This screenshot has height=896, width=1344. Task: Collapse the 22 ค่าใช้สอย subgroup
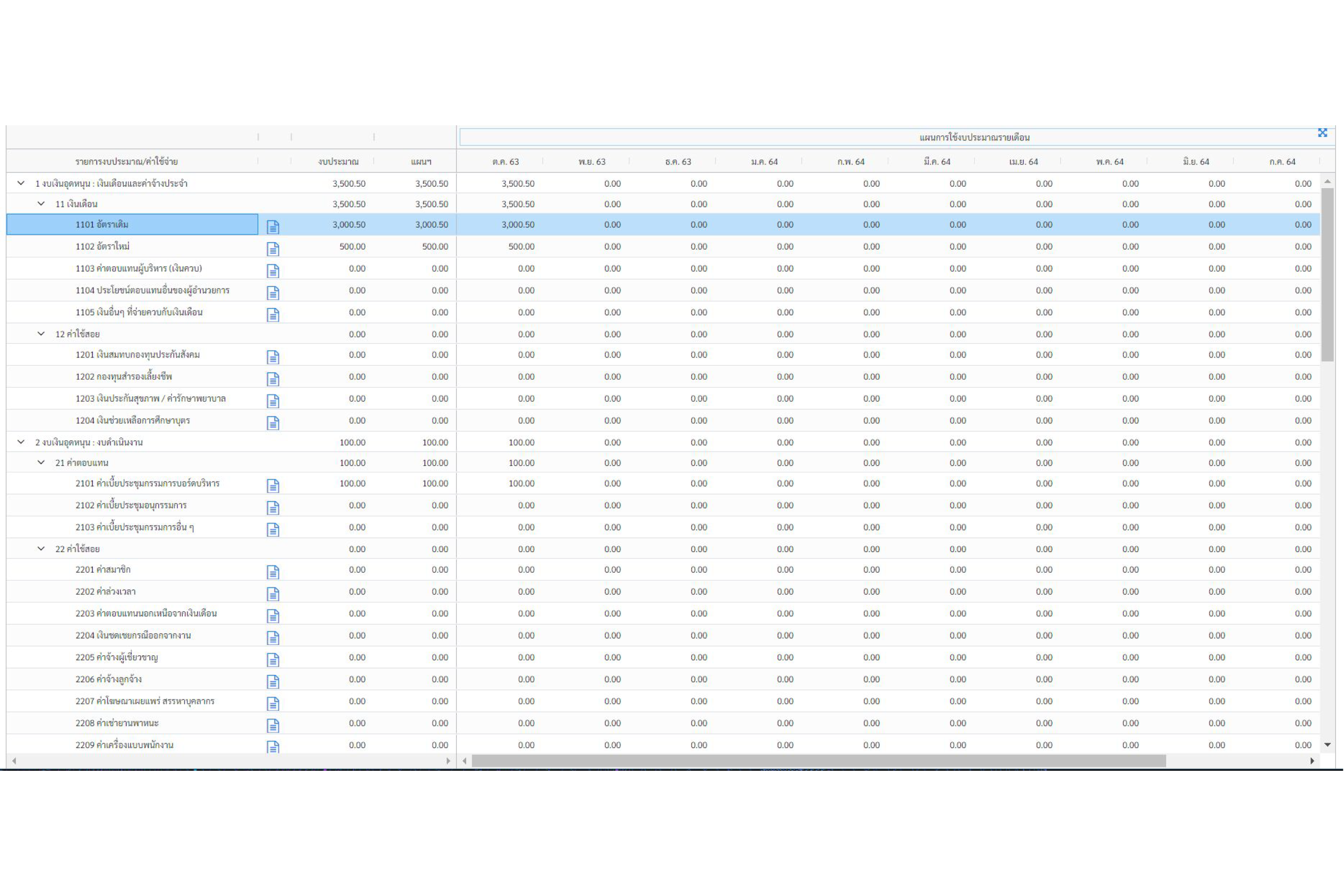coord(41,549)
